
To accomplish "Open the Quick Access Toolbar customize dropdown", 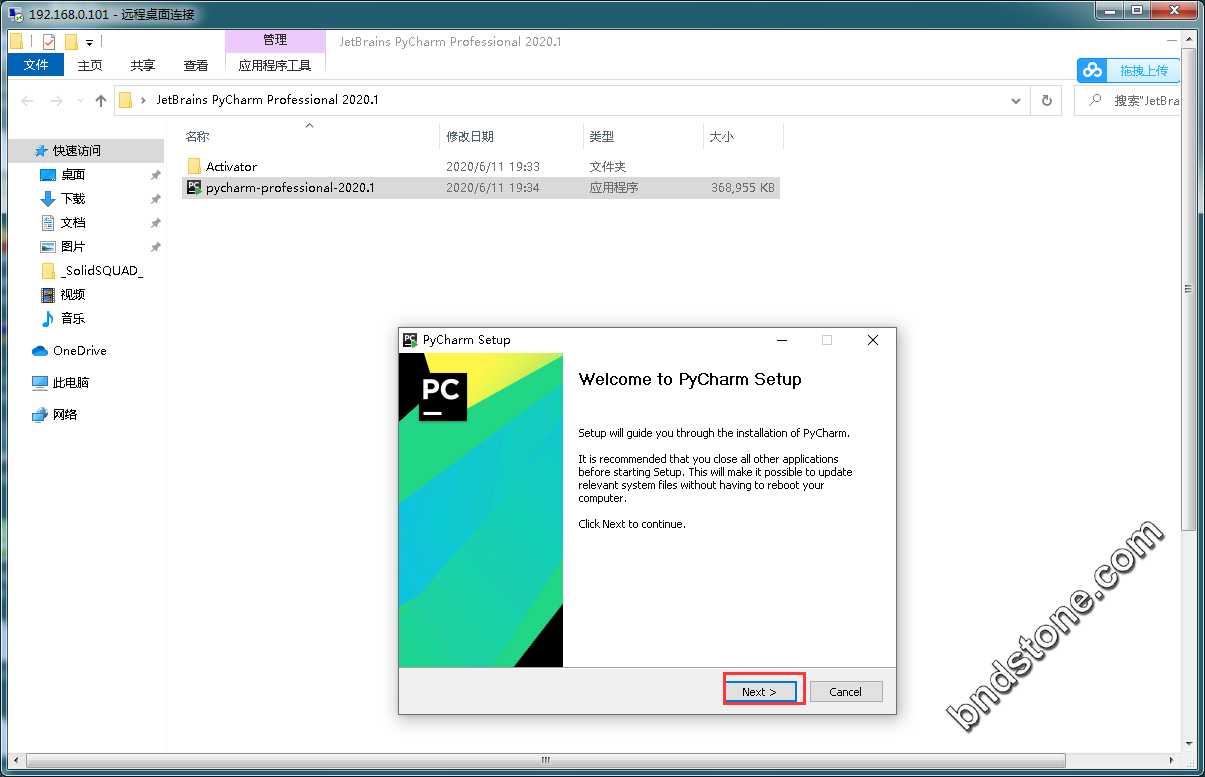I will [89, 43].
